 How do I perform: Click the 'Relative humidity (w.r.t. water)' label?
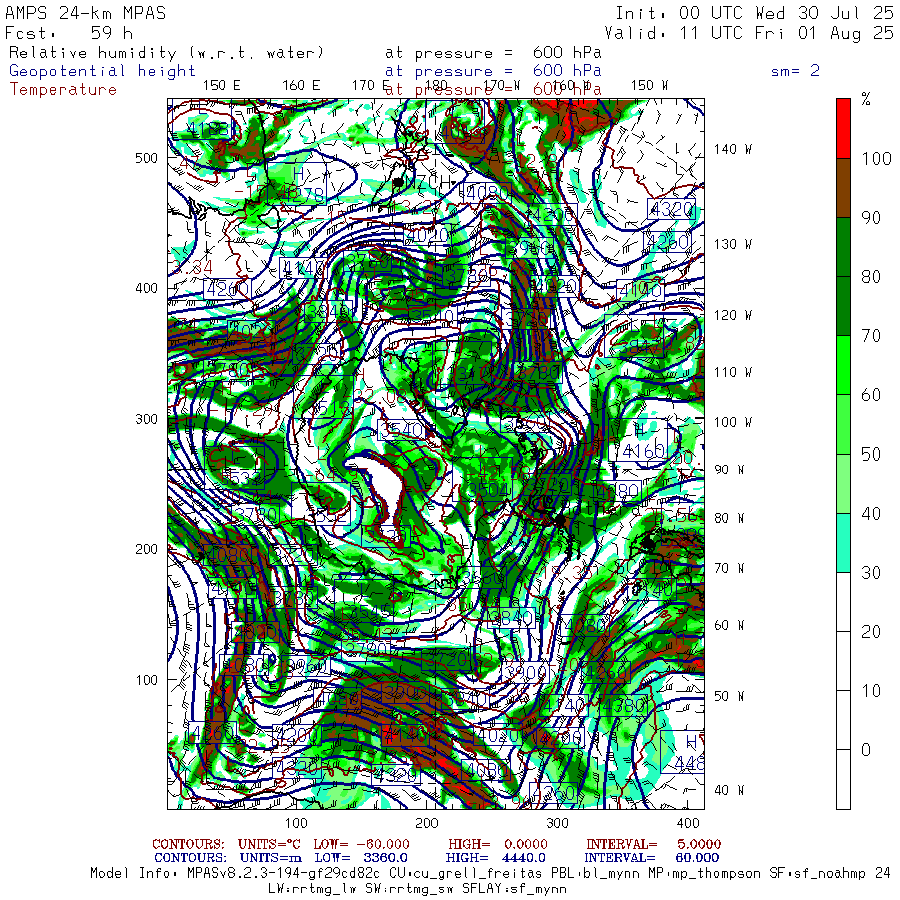point(166,53)
